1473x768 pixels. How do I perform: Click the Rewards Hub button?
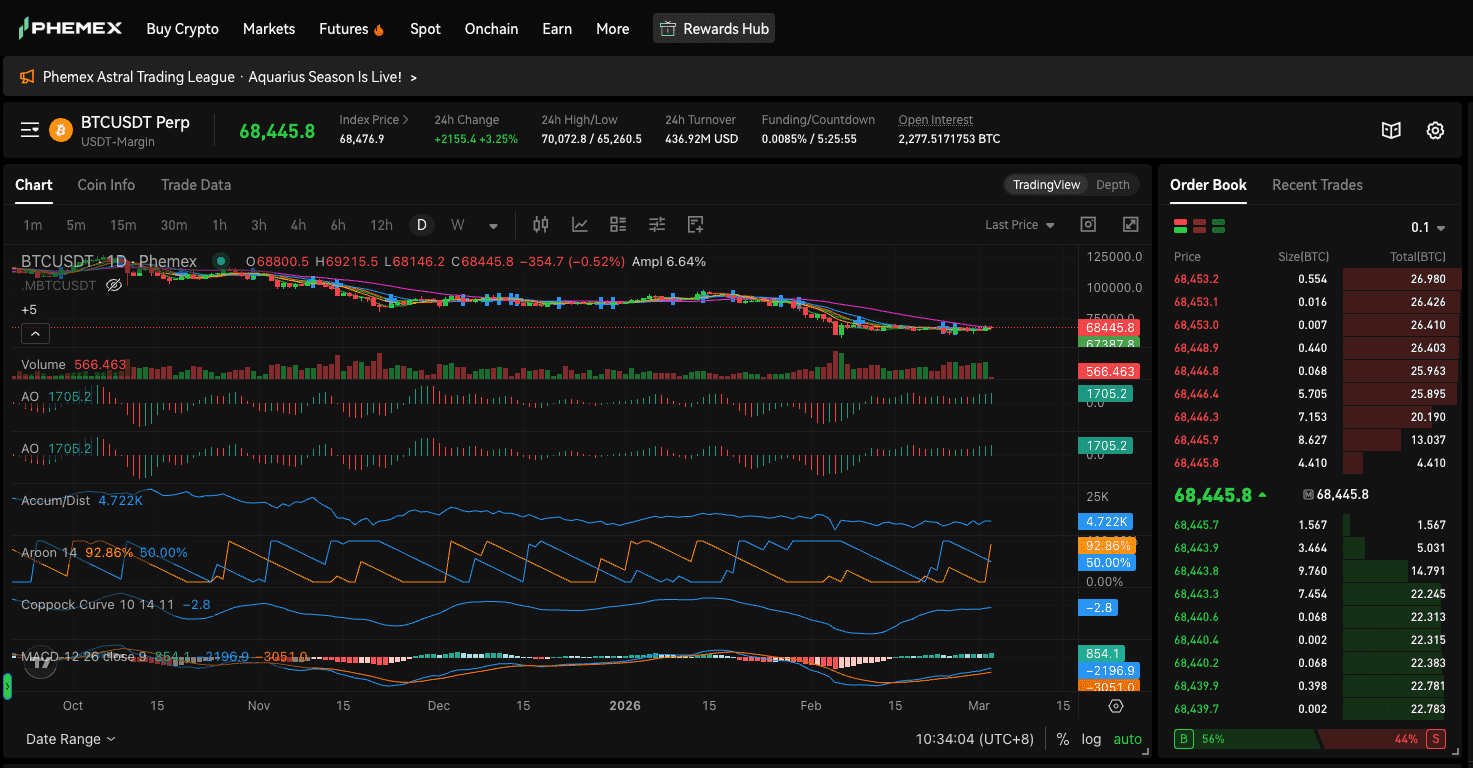[x=714, y=29]
